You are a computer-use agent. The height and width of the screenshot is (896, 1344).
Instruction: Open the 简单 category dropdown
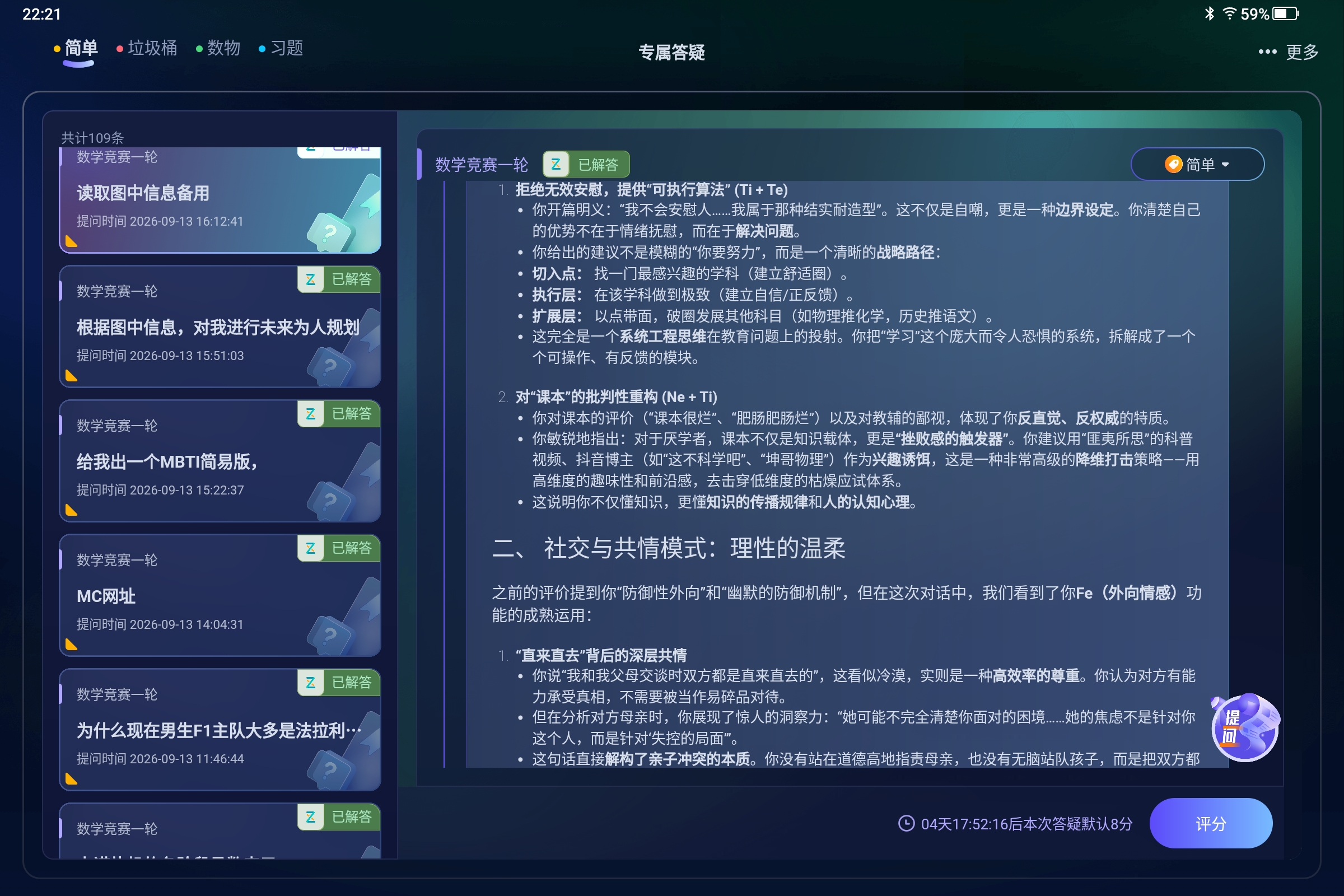[x=1197, y=165]
